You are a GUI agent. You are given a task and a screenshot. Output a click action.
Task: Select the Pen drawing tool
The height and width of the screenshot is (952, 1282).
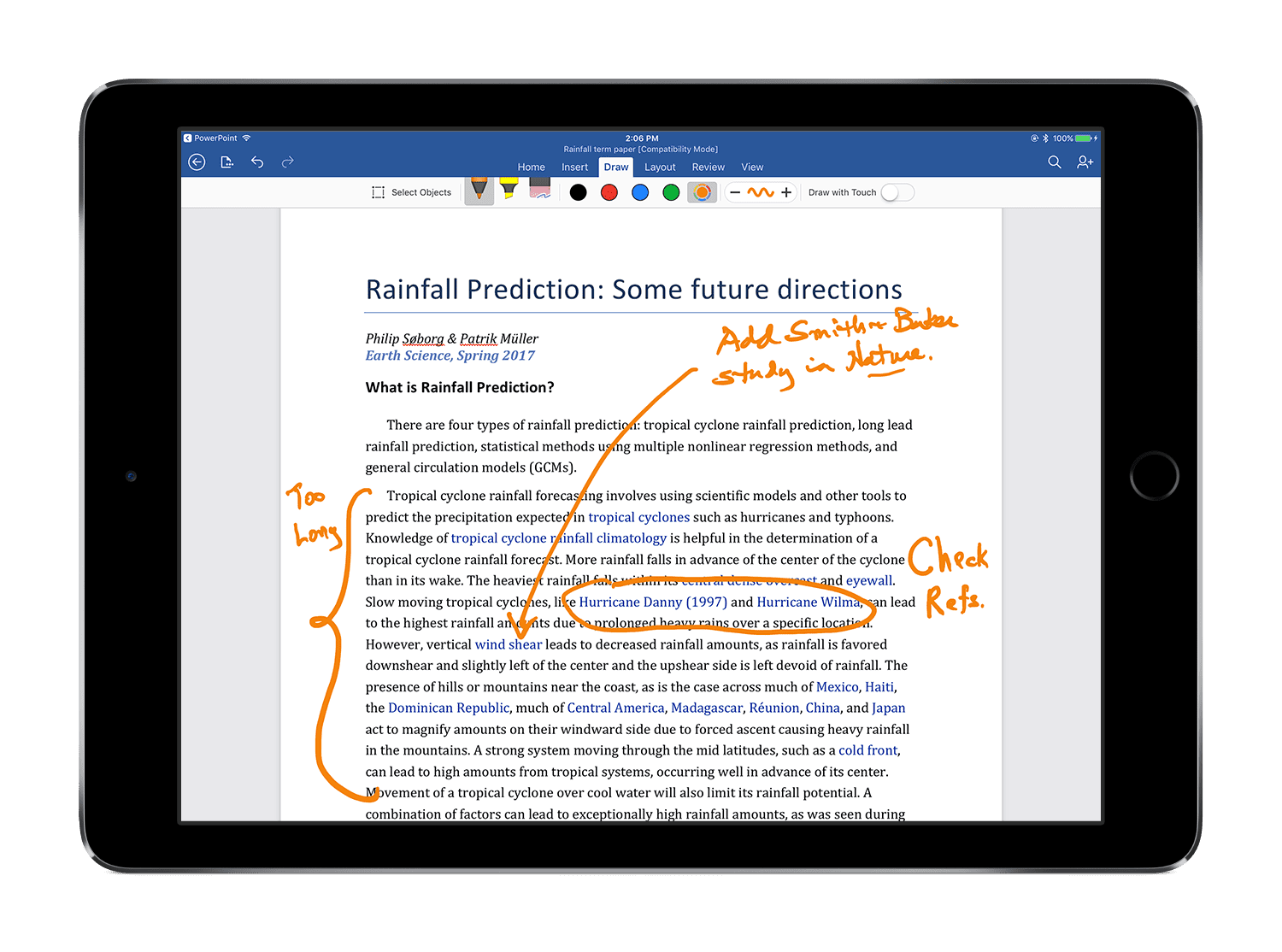click(479, 191)
